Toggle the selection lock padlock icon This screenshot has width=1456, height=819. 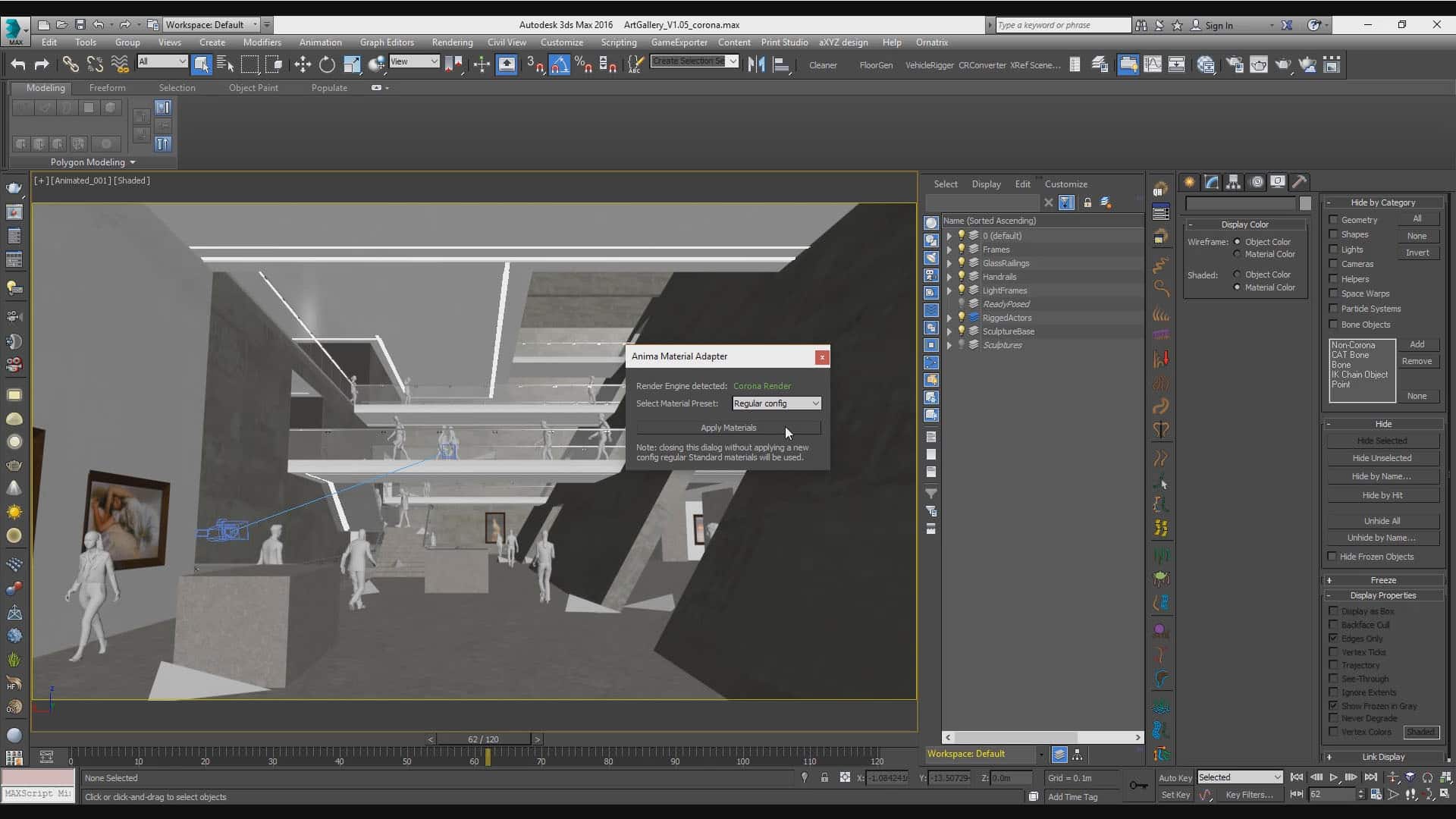tap(824, 777)
